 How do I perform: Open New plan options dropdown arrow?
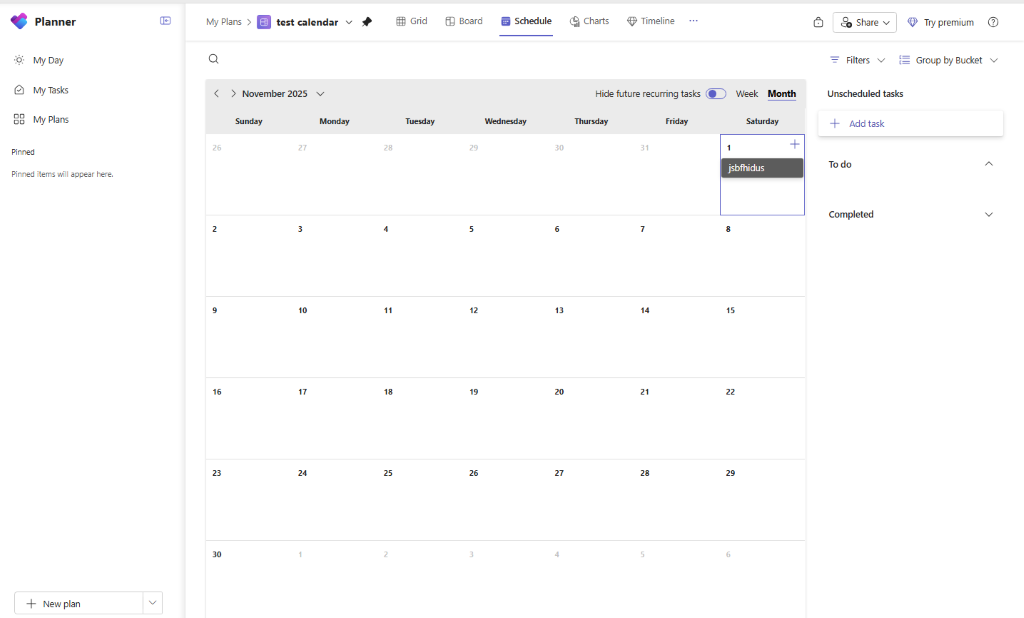coord(152,603)
